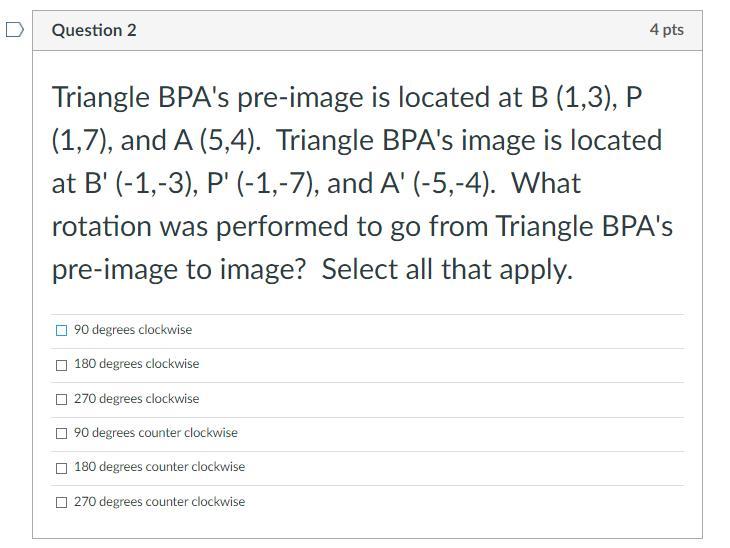
Task: Click the '180 degrees clockwise' answer label
Action: [136, 364]
